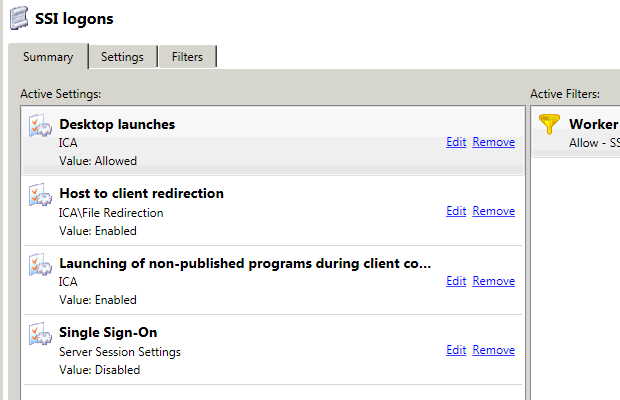Open the Settings tab
620x400 pixels.
coord(122,57)
